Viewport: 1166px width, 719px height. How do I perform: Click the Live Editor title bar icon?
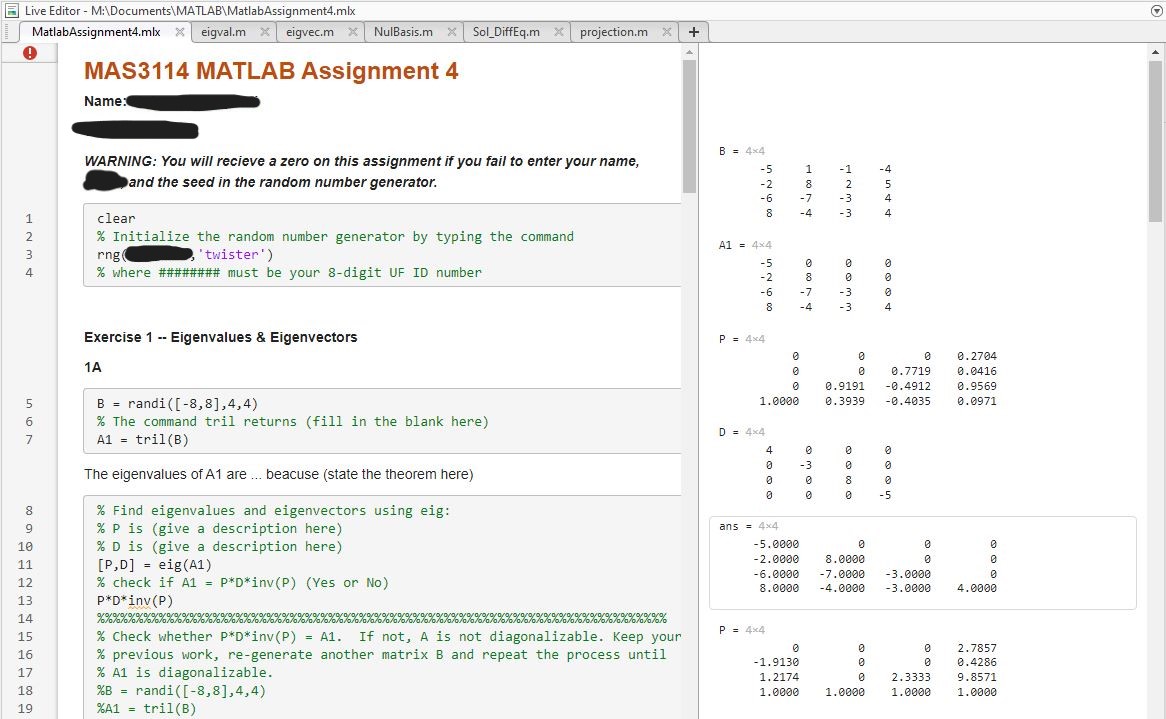point(11,10)
